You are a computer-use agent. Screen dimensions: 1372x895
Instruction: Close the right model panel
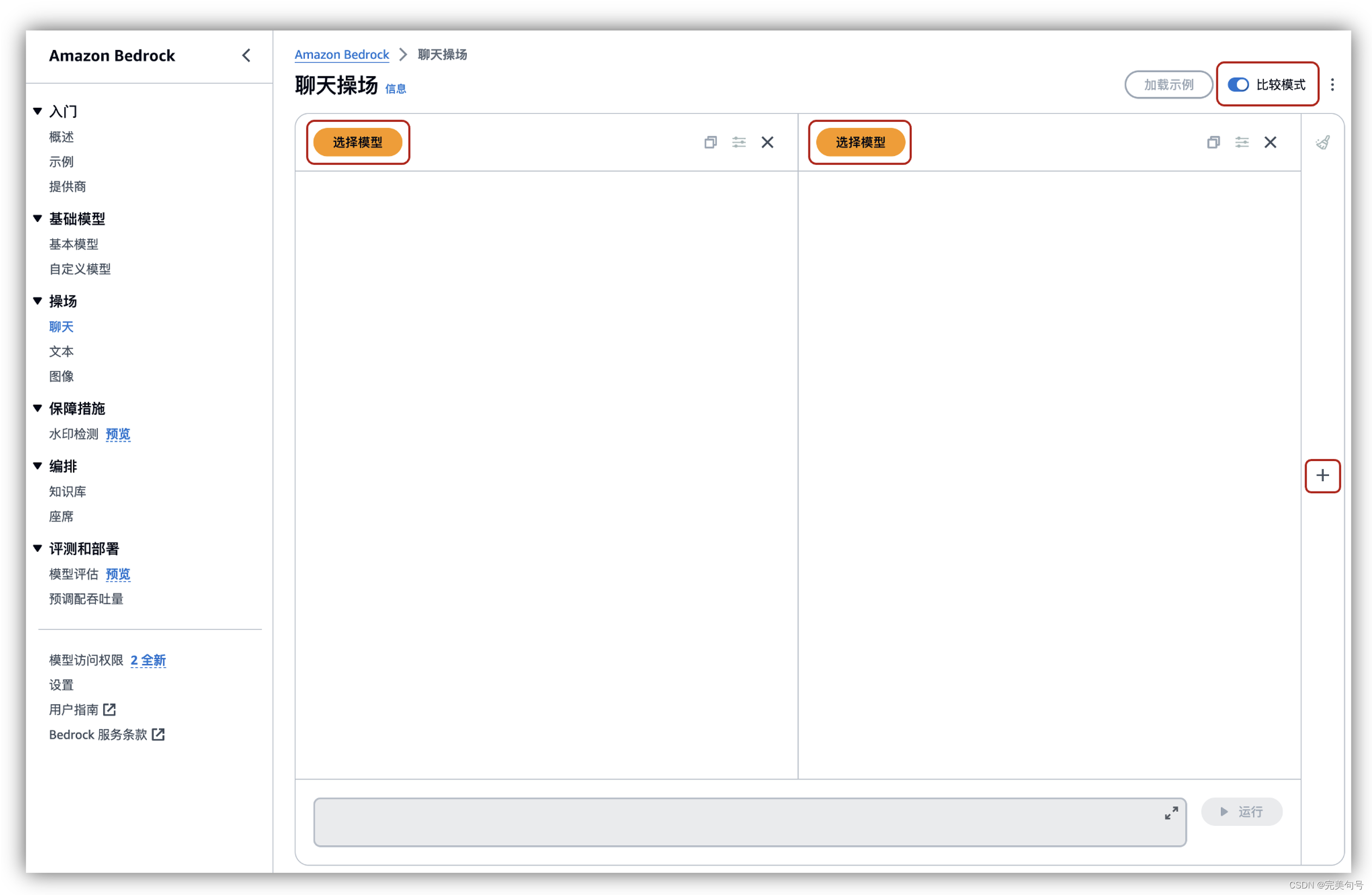(x=1270, y=142)
